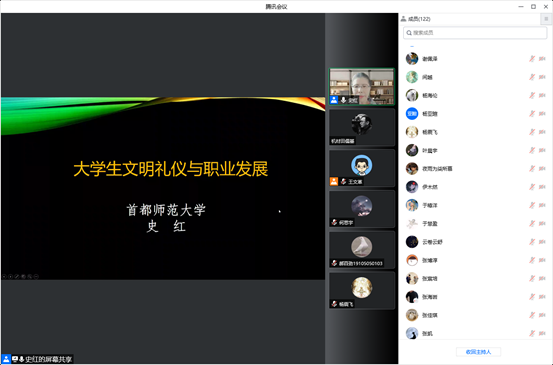Image resolution: width=553 pixels, height=365 pixels.
Task: Select 史红's live video thumbnail
Action: click(361, 86)
